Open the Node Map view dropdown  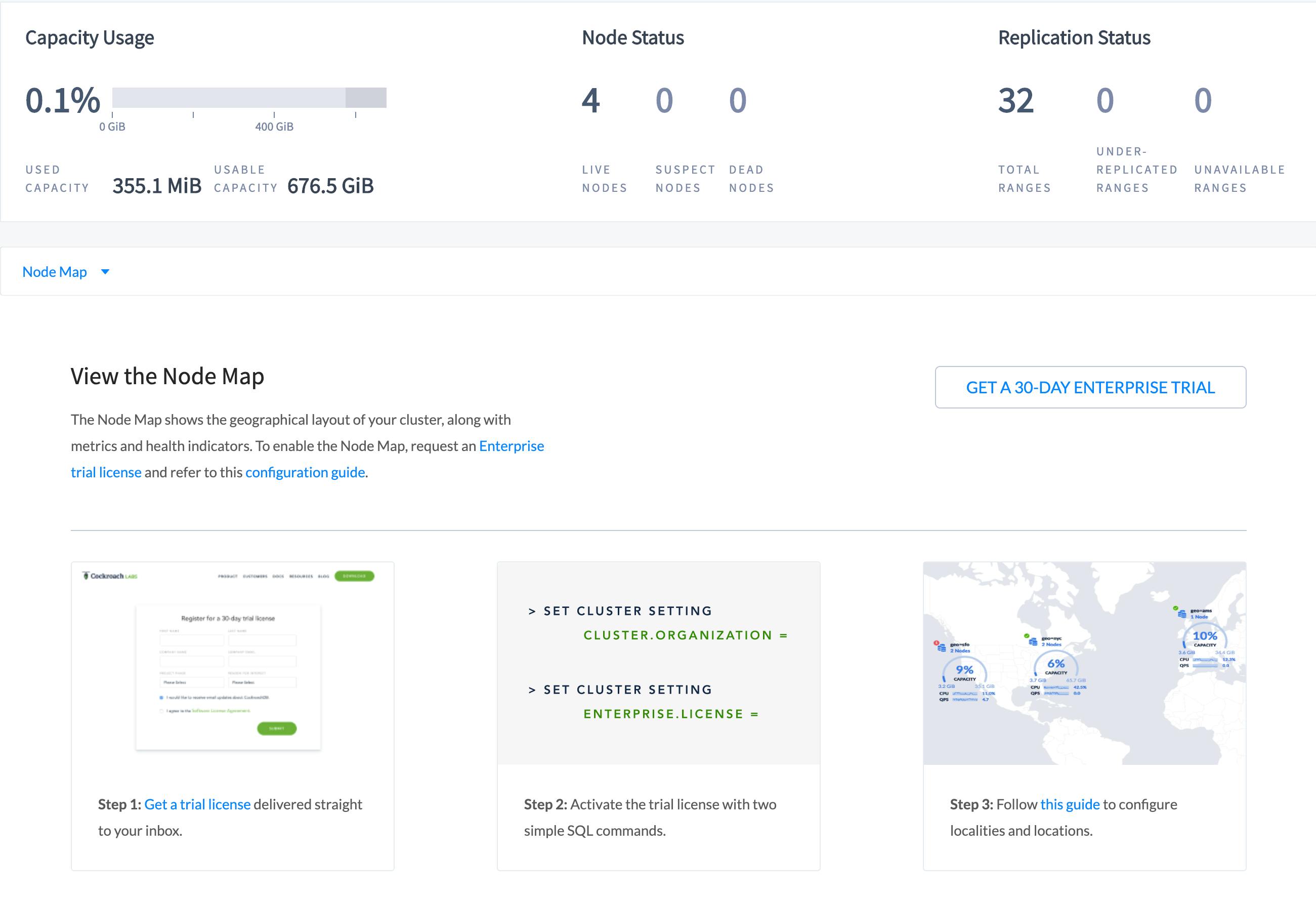point(55,272)
